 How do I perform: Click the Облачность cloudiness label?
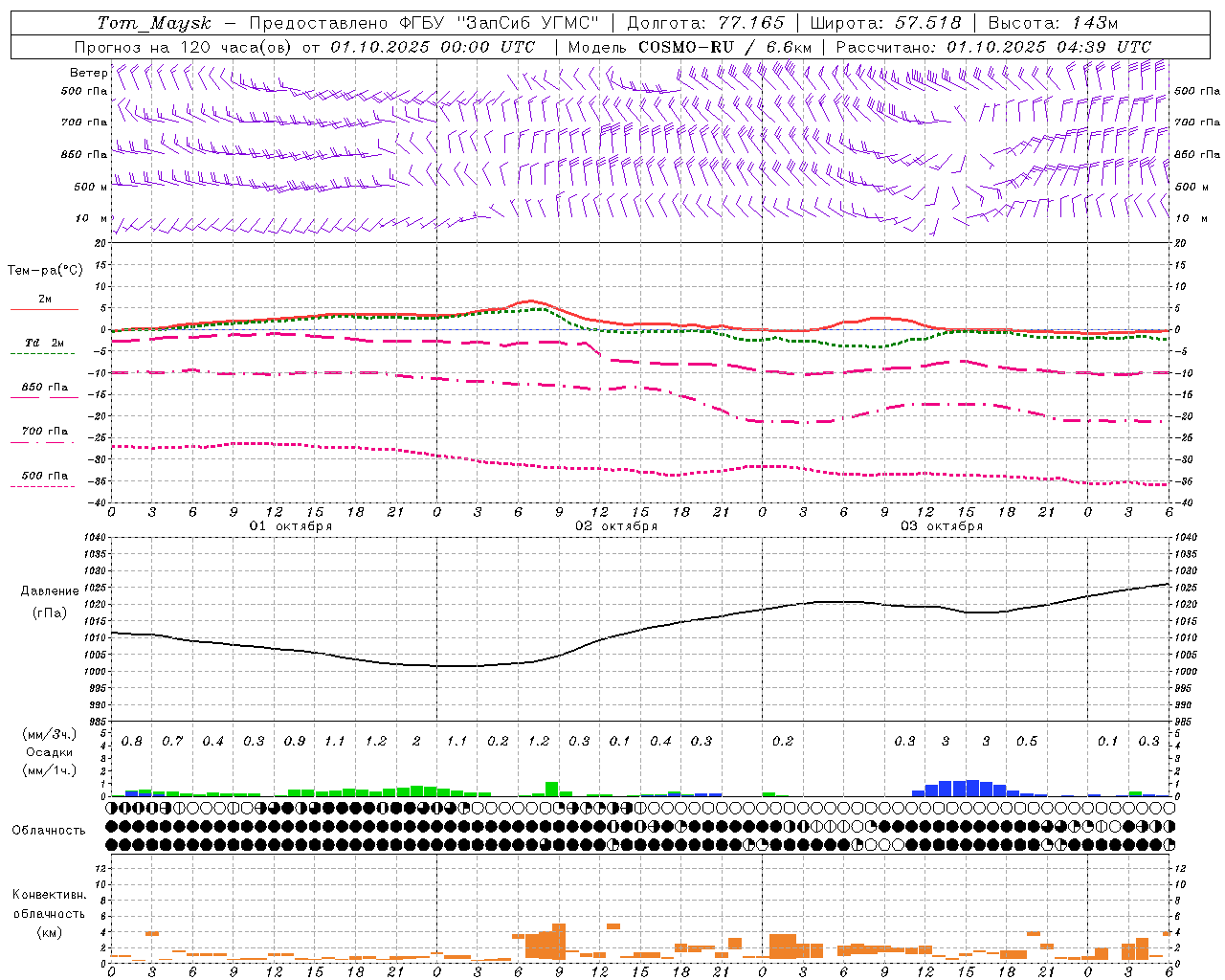pos(49,830)
